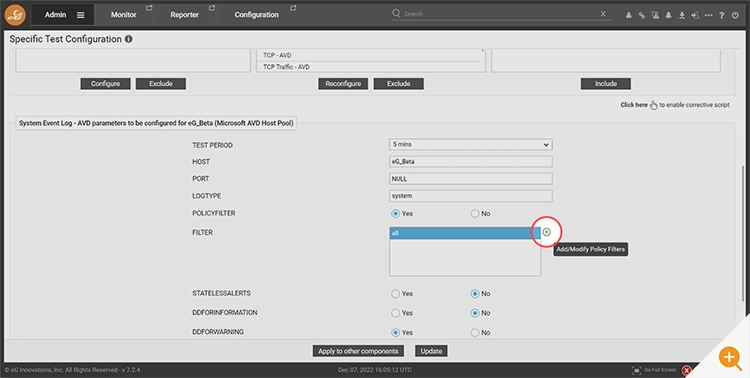Open the Reporter pop-out icon

pyautogui.click(x=212, y=8)
